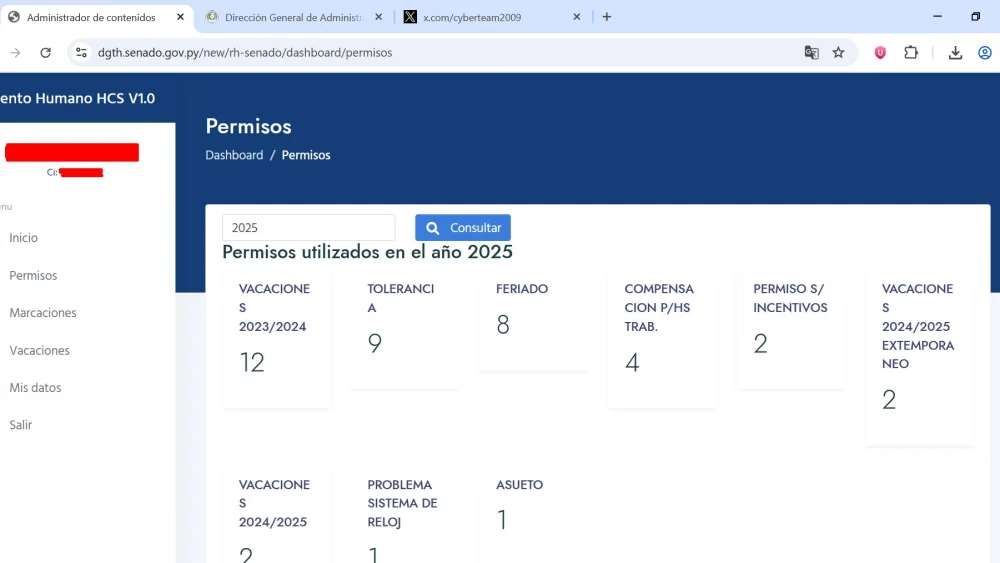Bookmark this page with the star icon
Screen dimensions: 1000x563
click(x=838, y=53)
